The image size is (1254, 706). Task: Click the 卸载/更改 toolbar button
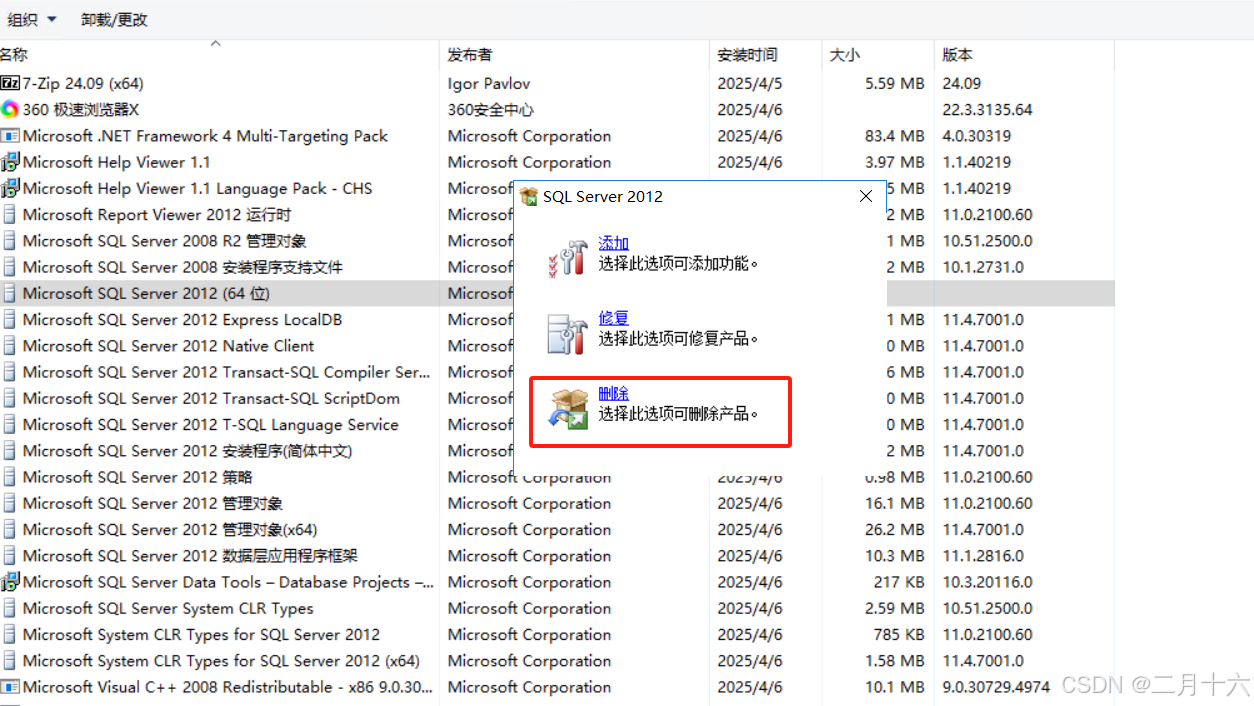point(115,19)
